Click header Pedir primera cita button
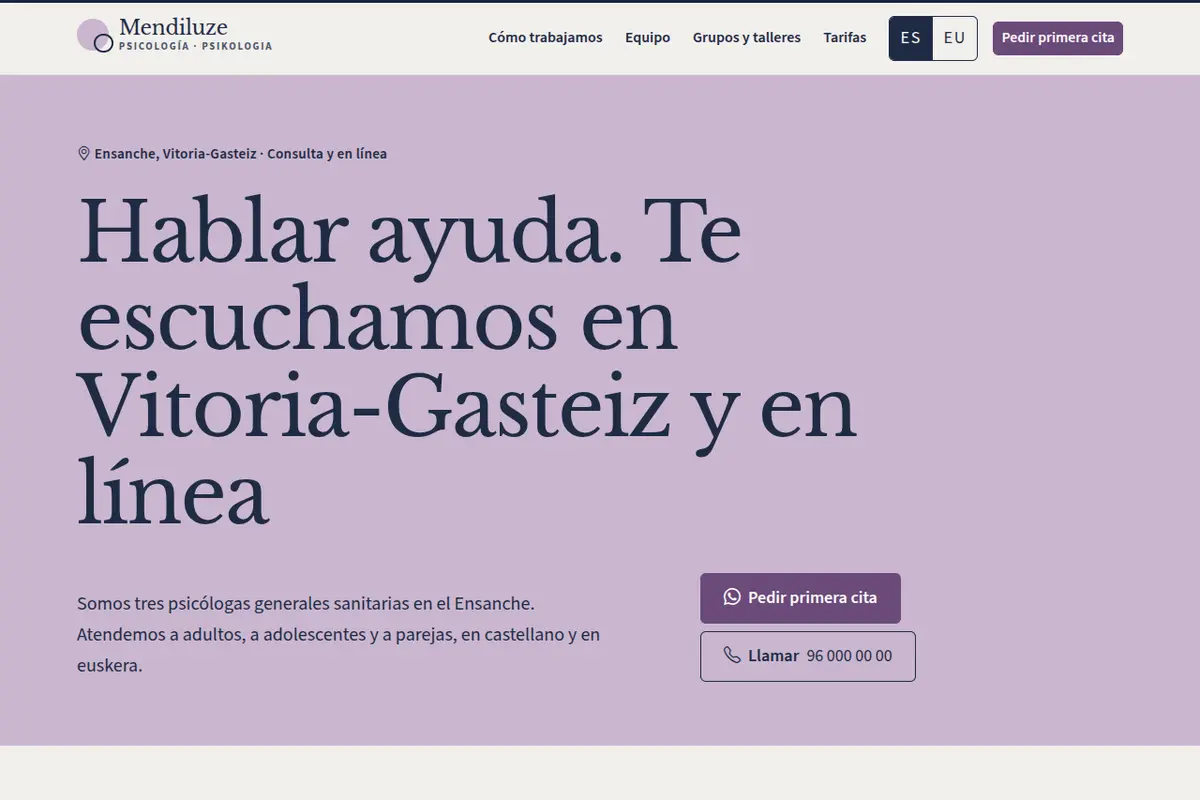The width and height of the screenshot is (1200, 800). [x=1058, y=38]
